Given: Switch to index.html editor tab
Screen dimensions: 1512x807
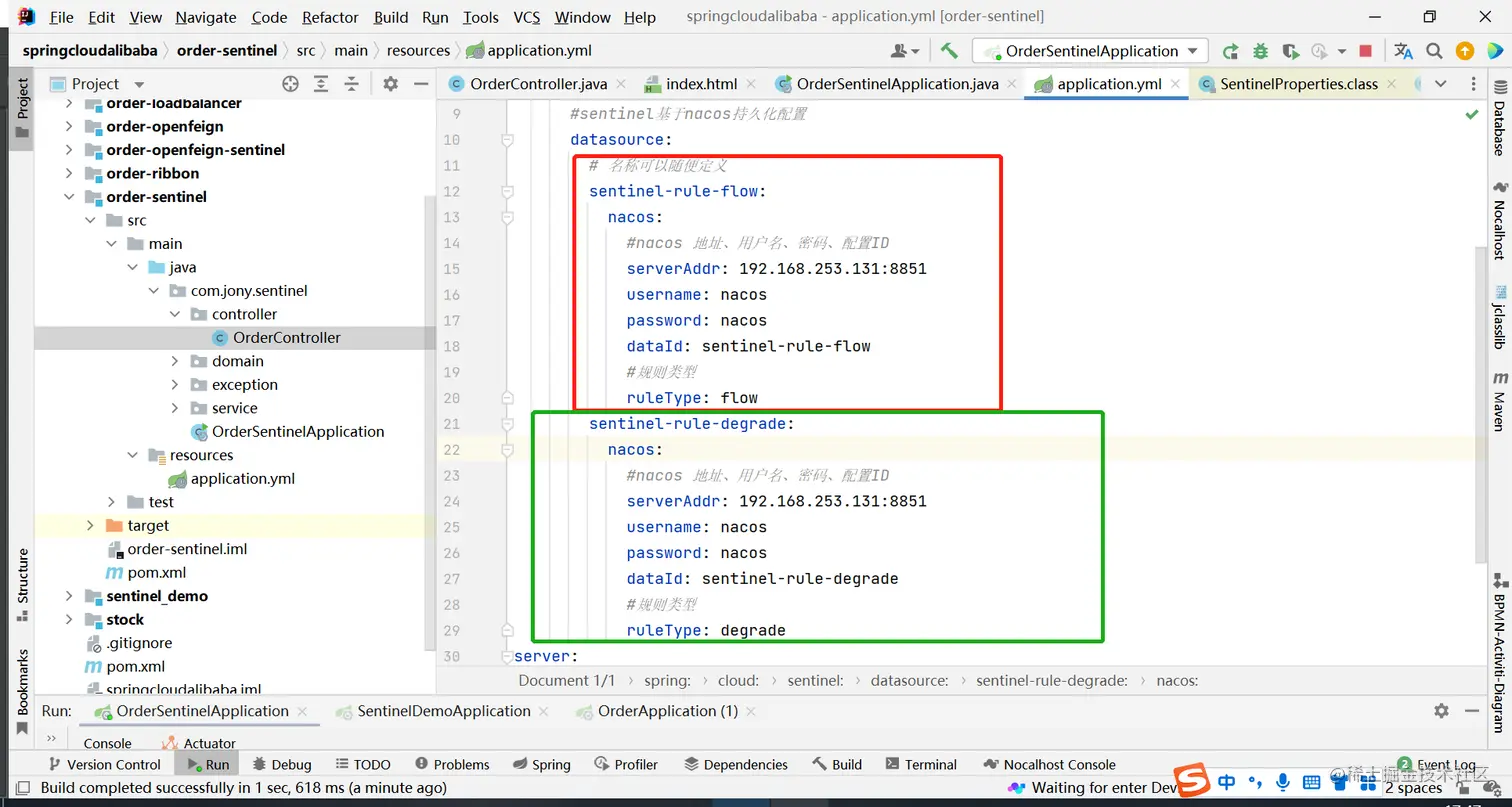Looking at the screenshot, I should 702,84.
